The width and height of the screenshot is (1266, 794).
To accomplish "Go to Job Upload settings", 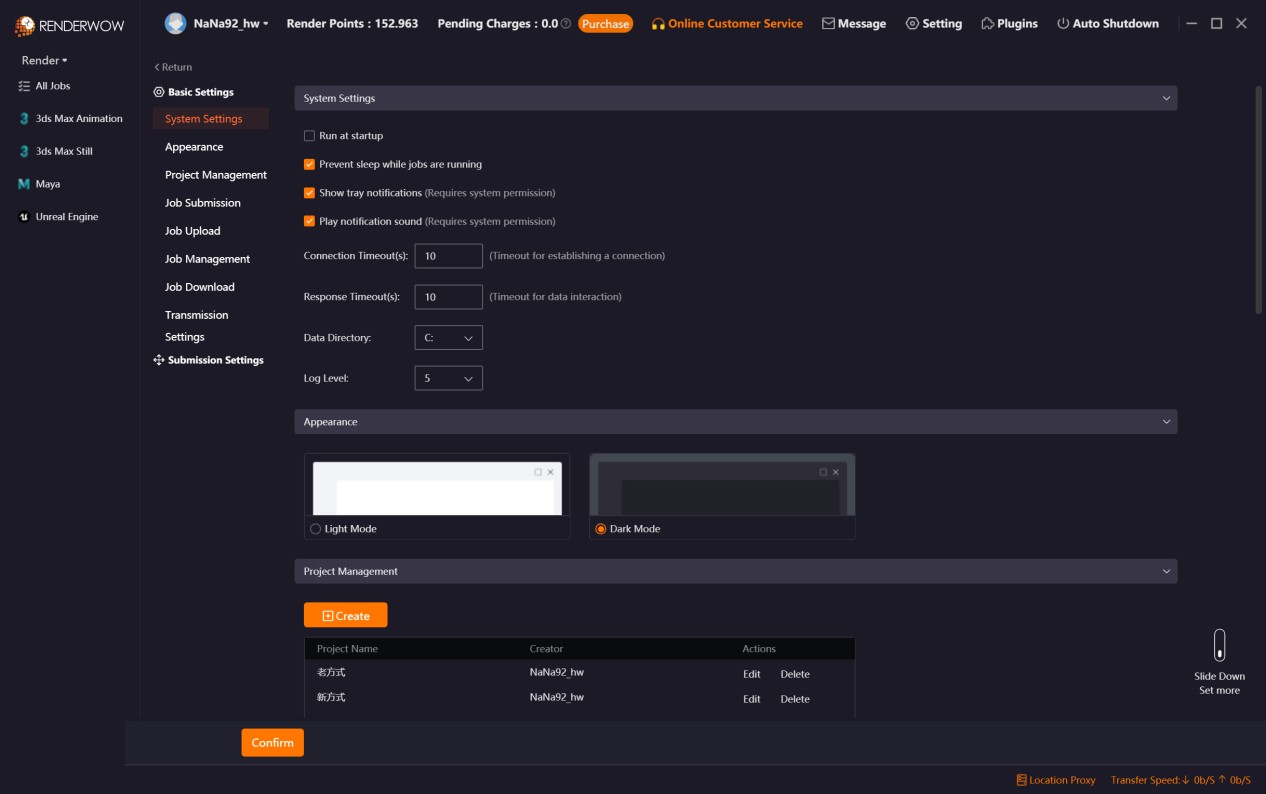I will pos(193,231).
